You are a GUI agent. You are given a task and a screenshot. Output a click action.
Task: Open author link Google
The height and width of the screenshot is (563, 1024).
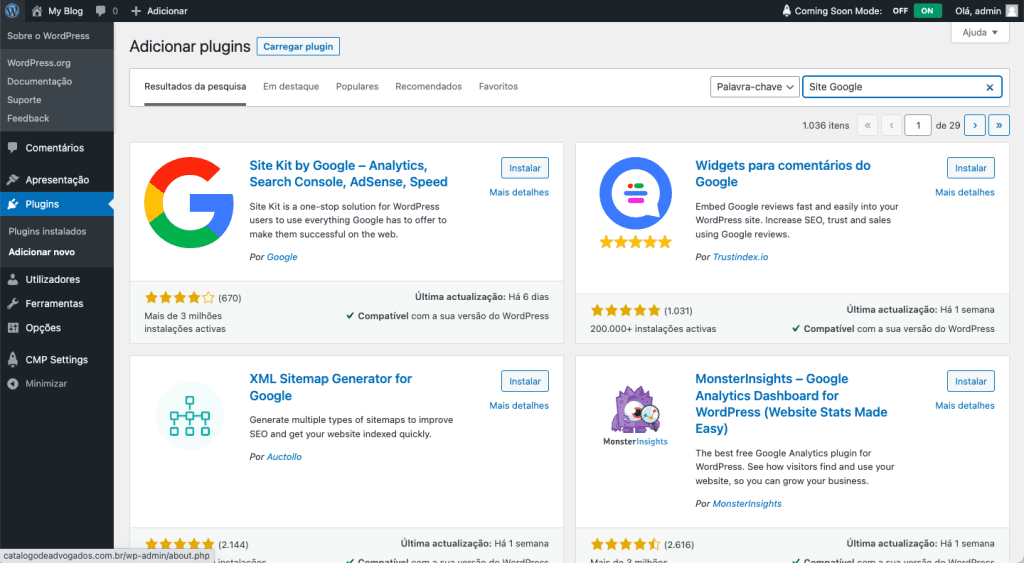pyautogui.click(x=282, y=257)
